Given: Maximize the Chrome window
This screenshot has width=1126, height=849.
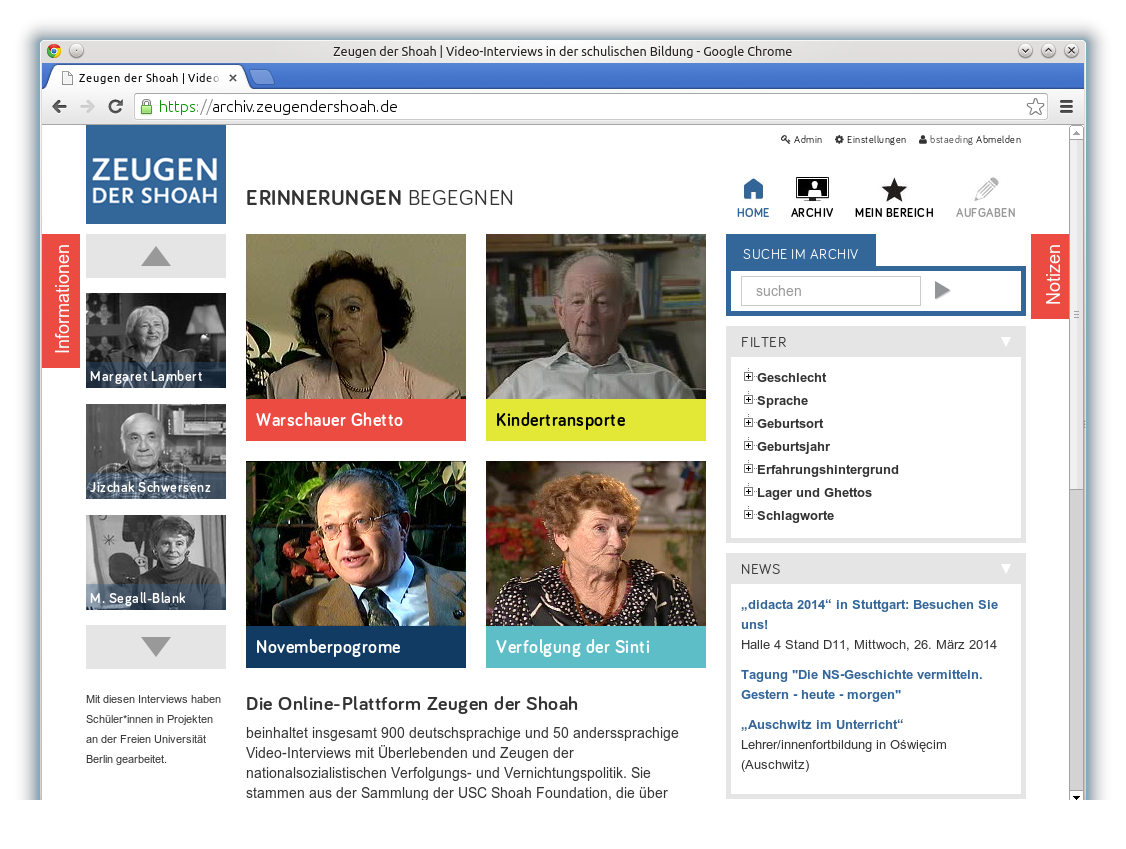Looking at the screenshot, I should (1048, 51).
